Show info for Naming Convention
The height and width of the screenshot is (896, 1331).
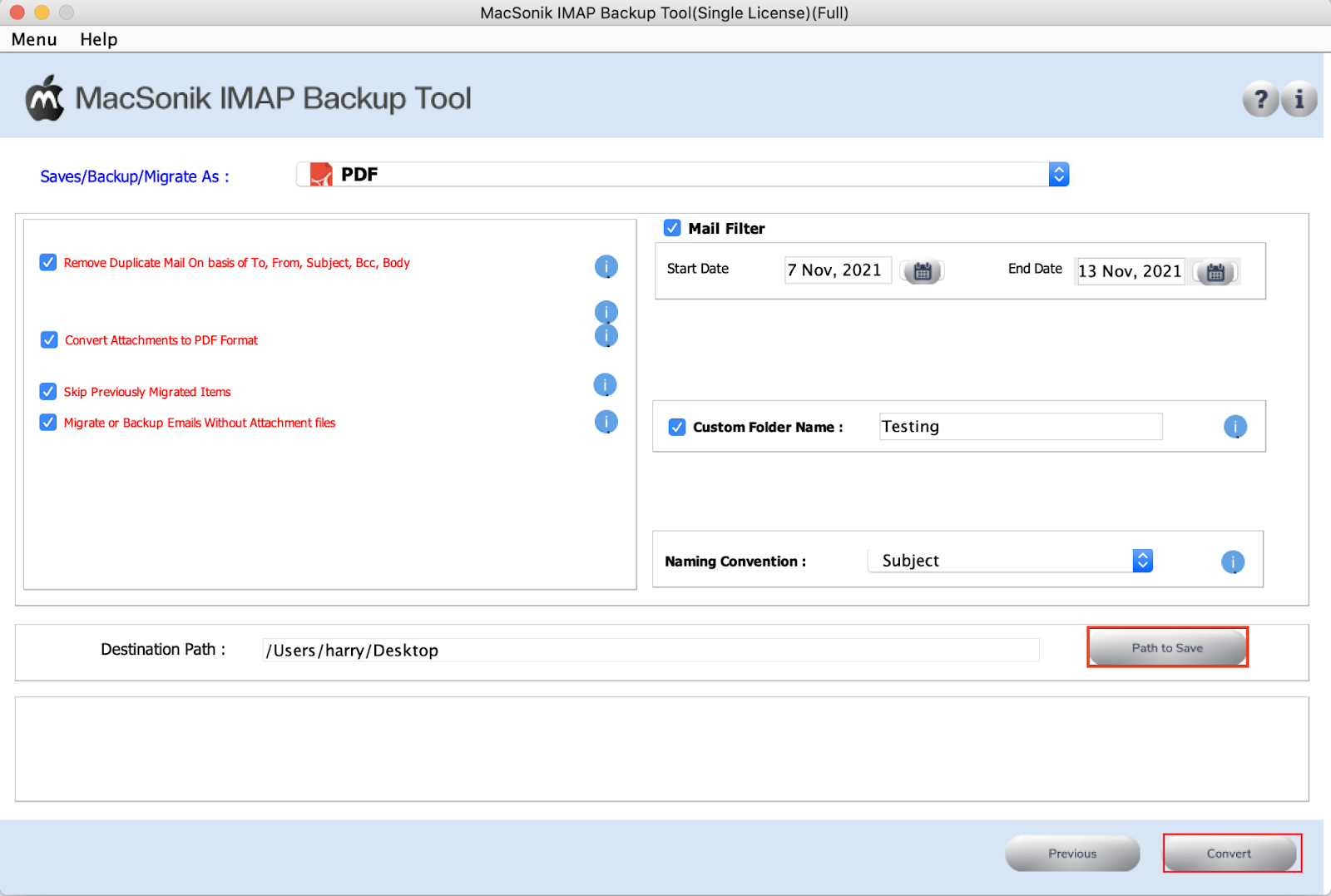[1233, 562]
